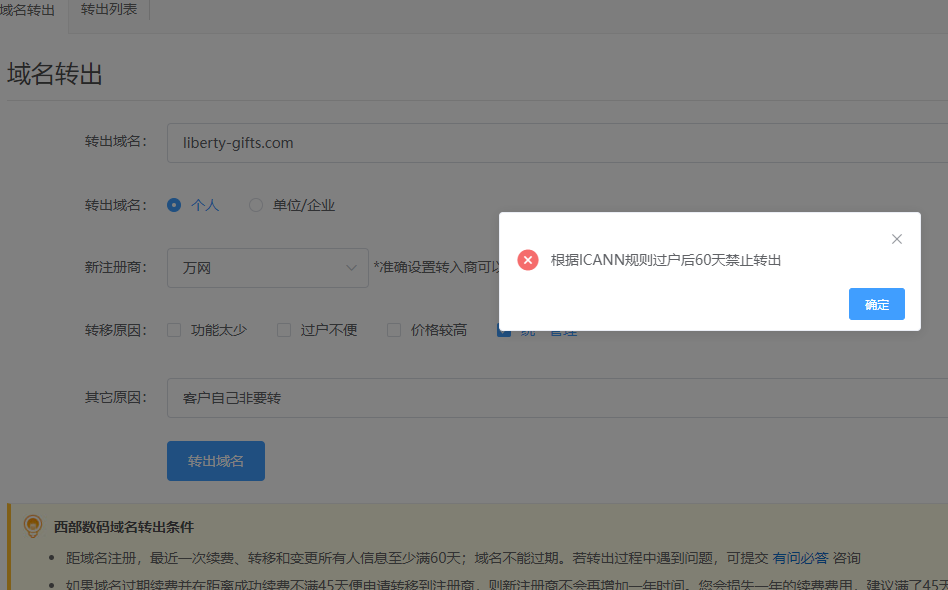Select the 个人 radio option
This screenshot has height=590, width=948.
(174, 205)
